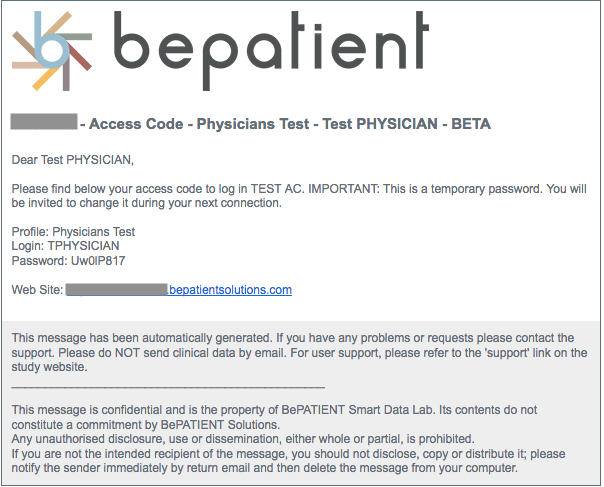Click the redacted gray block before the website link
The height and width of the screenshot is (487, 604).
pyautogui.click(x=115, y=290)
